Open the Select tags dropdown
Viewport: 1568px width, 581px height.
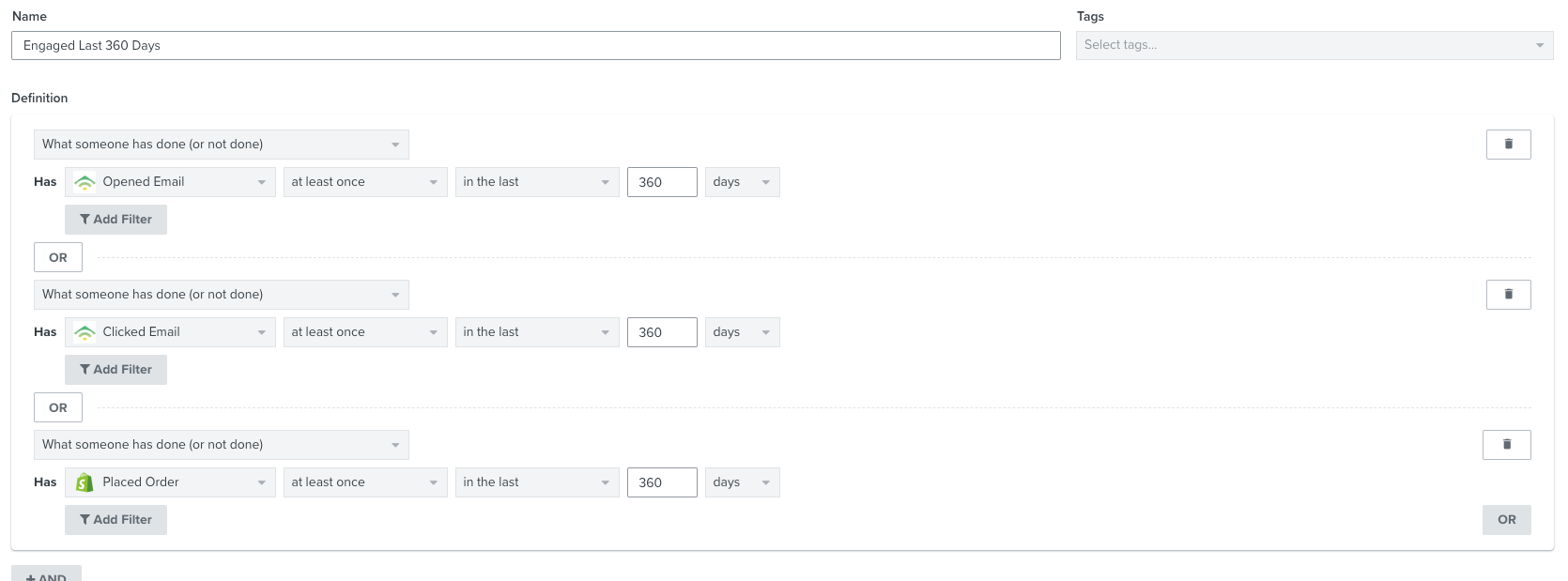[x=1314, y=45]
